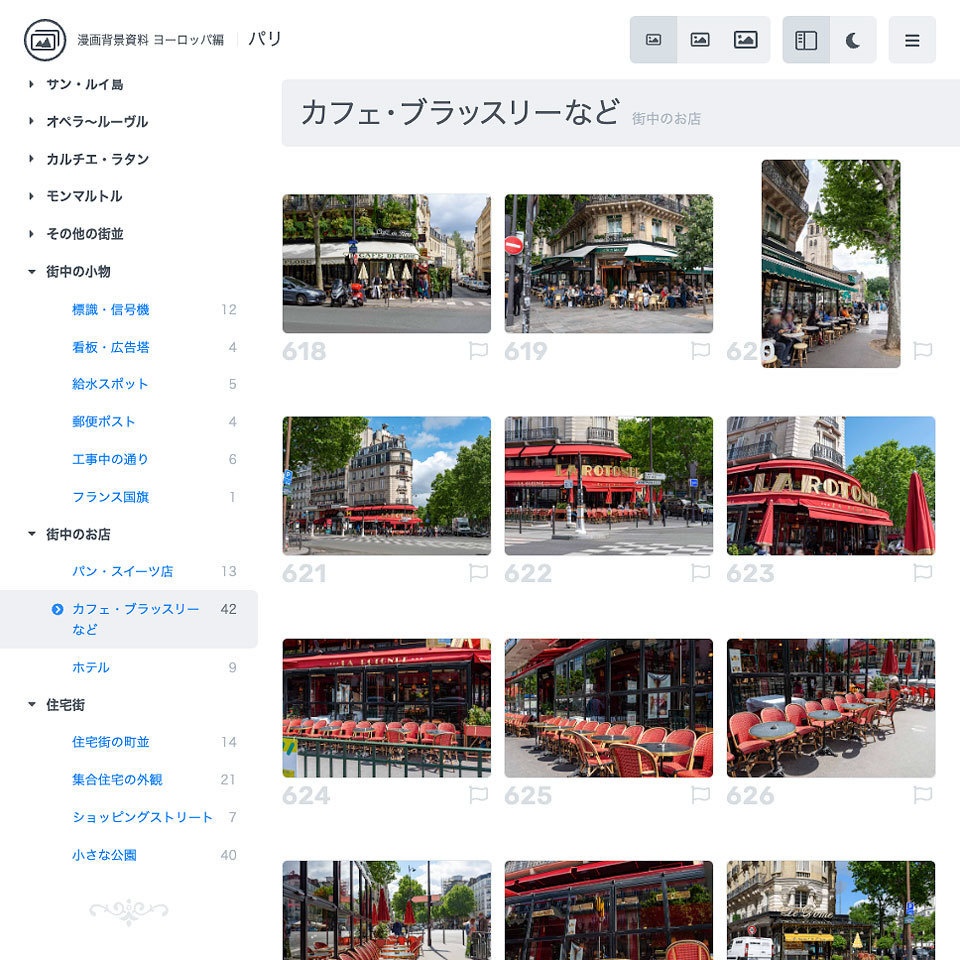Screen dimensions: 960x960
Task: Enable dark mode with the moon icon
Action: click(853, 39)
